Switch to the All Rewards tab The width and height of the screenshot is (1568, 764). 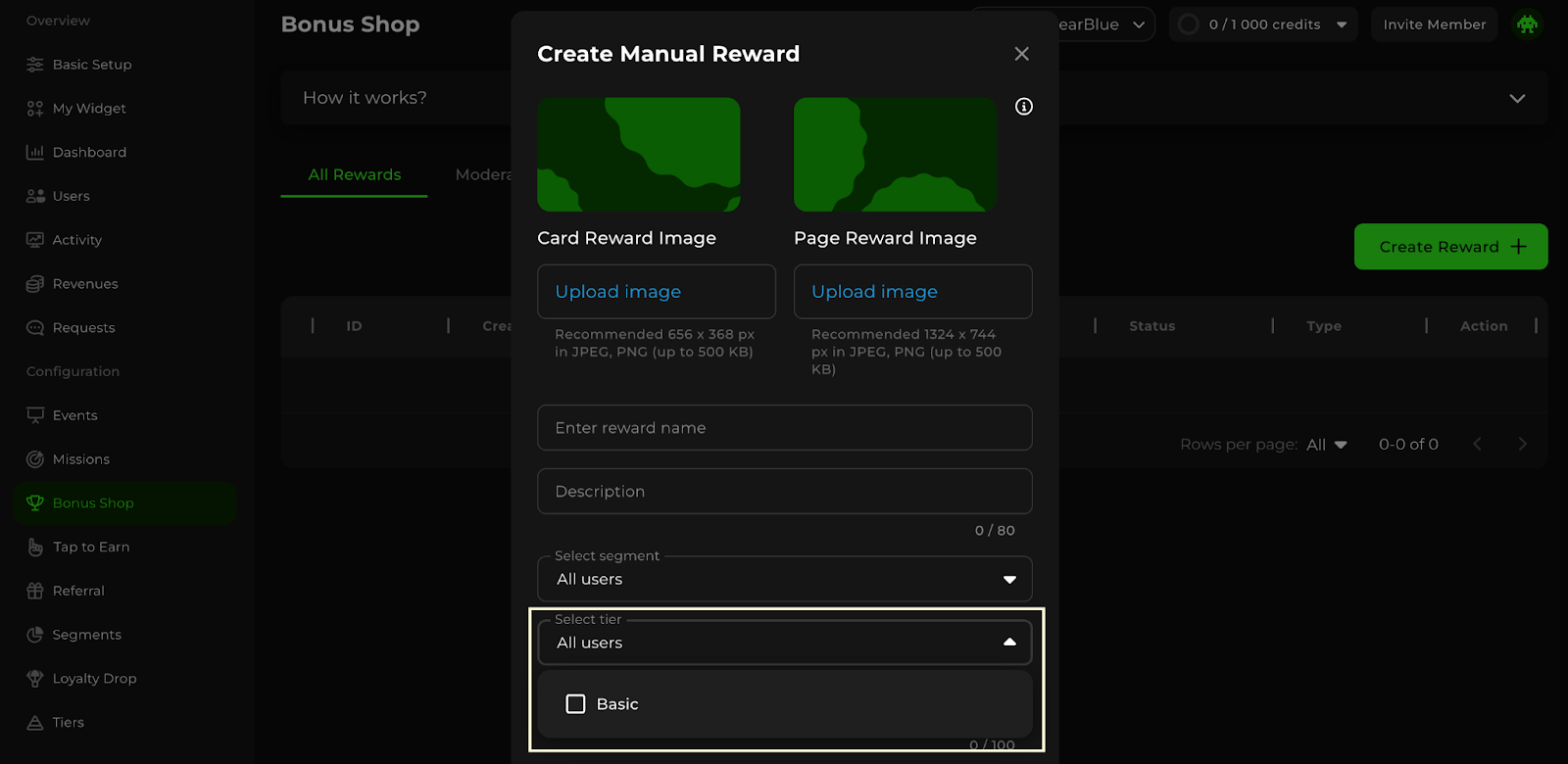pos(354,174)
